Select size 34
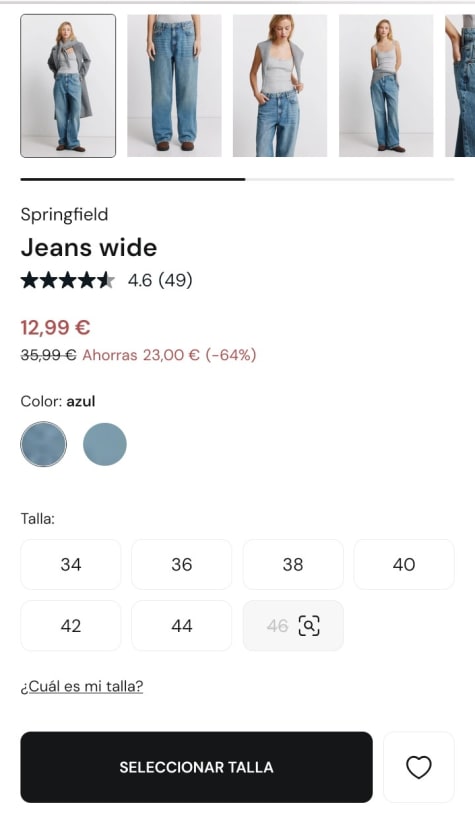The image size is (475, 822). [x=71, y=564]
